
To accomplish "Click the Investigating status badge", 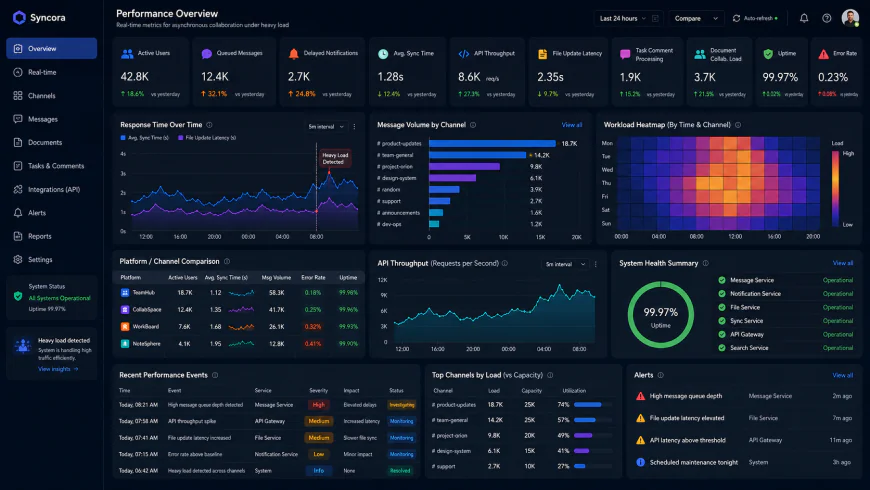I will click(x=402, y=405).
